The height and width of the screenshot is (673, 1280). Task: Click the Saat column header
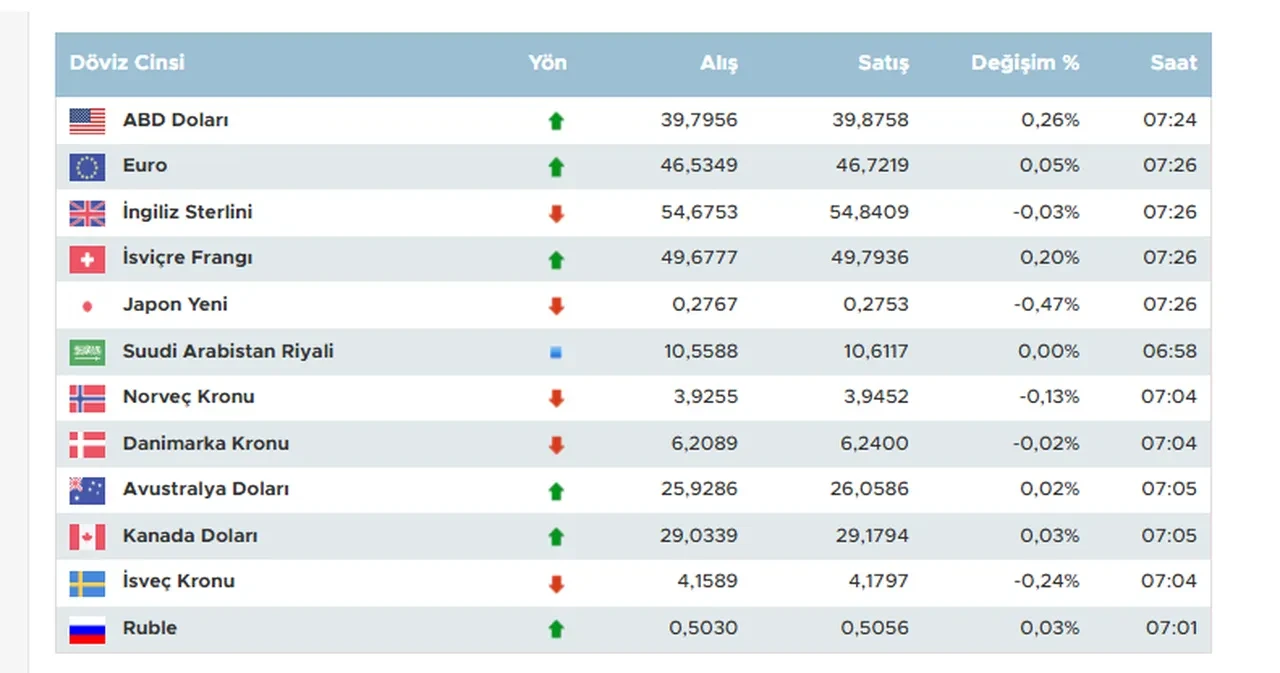click(1175, 62)
